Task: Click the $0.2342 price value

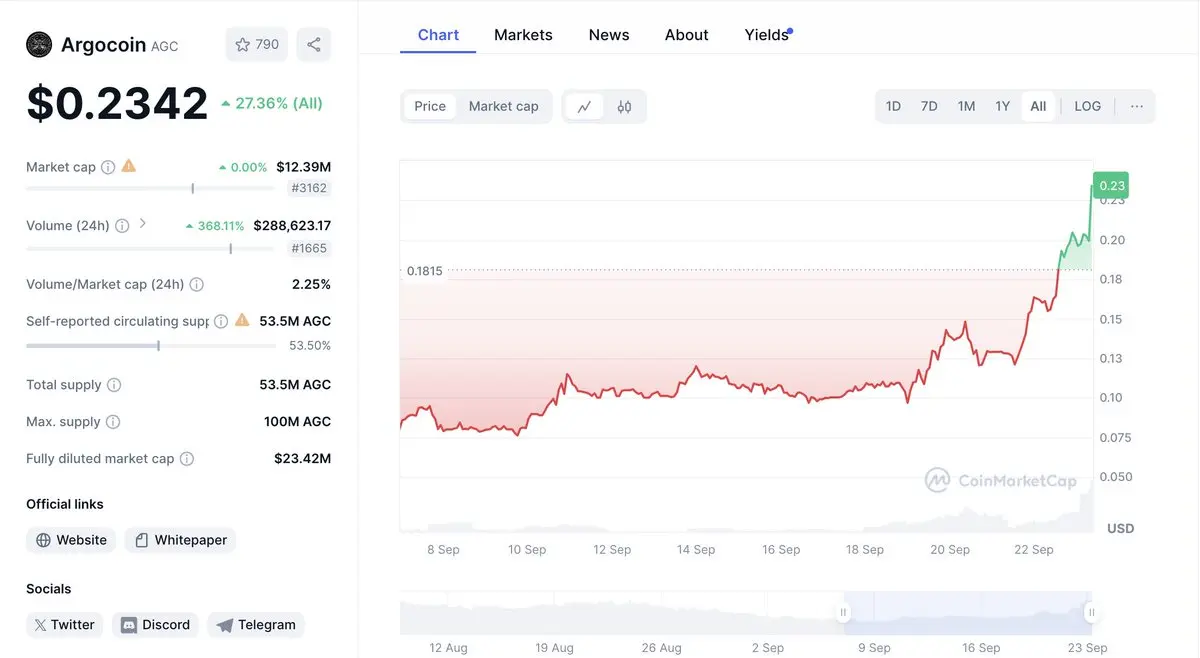Action: coord(117,104)
